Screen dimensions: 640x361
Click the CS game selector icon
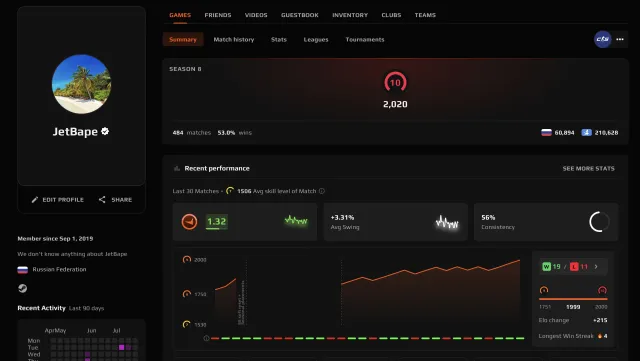[602, 39]
